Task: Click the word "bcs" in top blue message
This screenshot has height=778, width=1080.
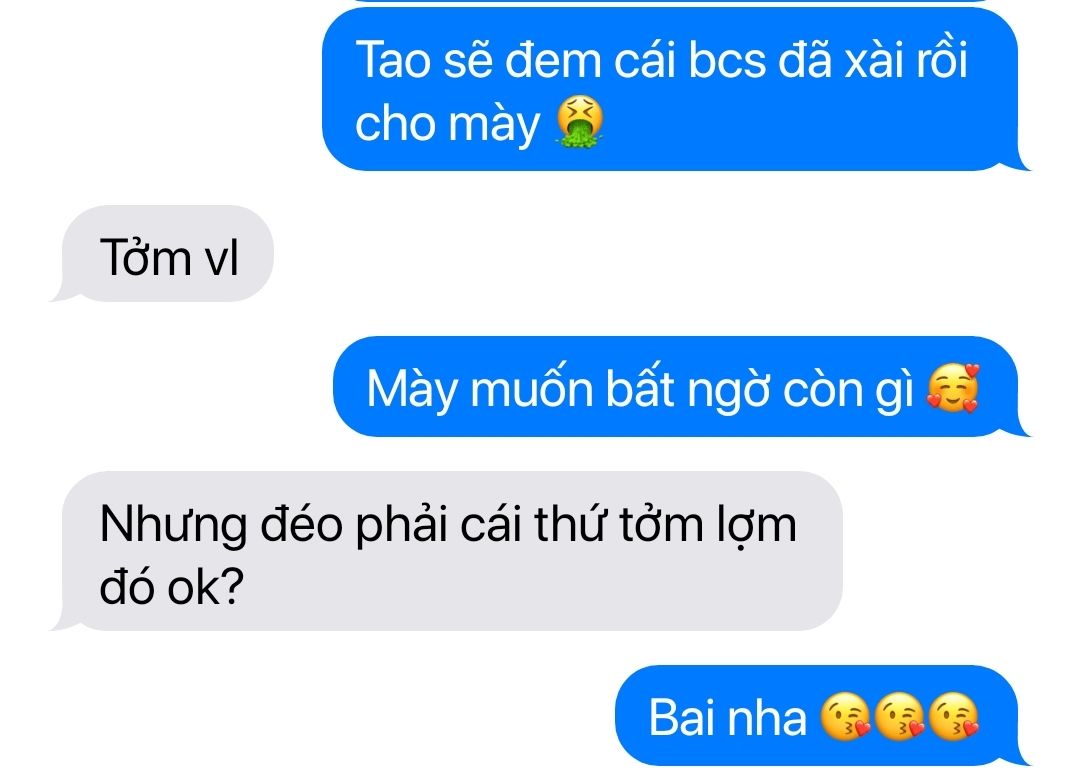Action: [727, 59]
